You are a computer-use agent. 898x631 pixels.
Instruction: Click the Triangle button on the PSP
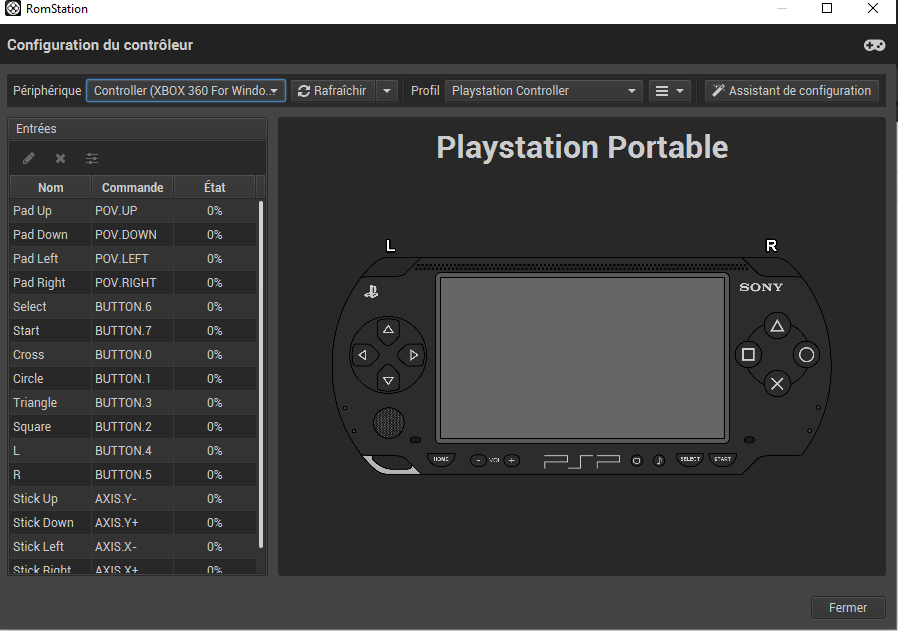(x=777, y=326)
